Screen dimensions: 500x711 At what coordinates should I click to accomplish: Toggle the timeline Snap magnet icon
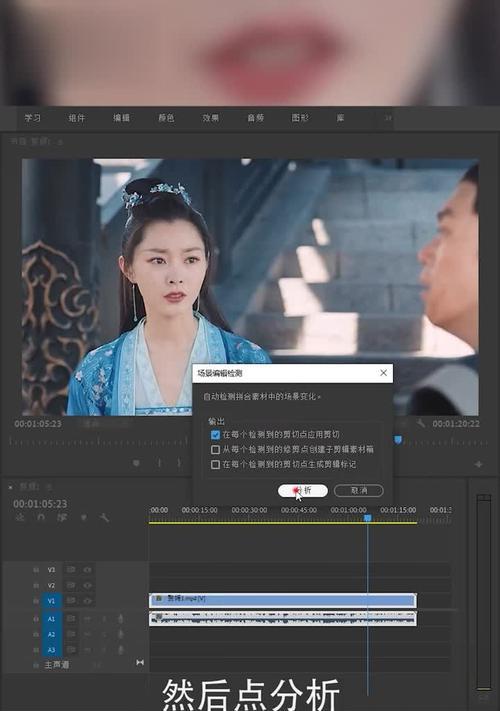point(41,517)
